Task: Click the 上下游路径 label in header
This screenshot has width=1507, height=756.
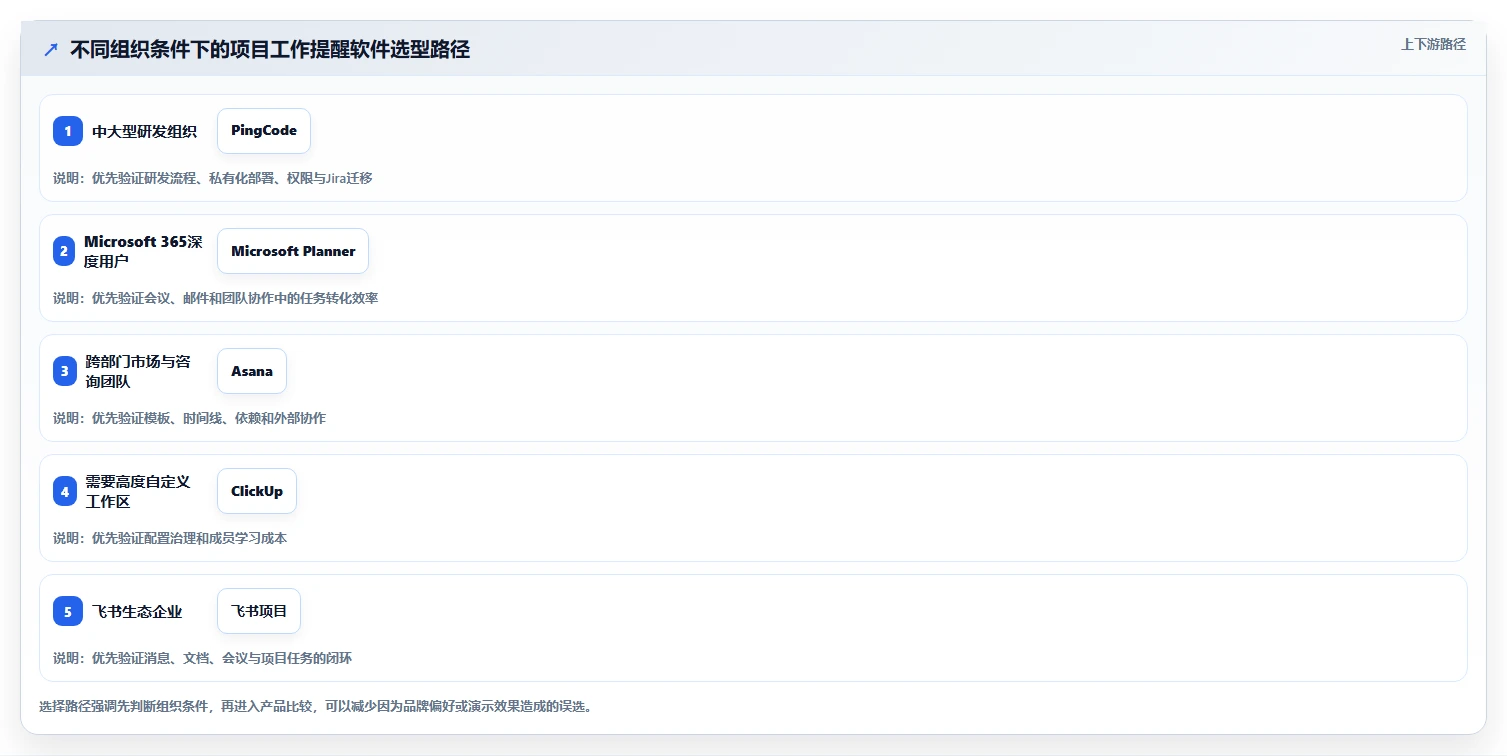Action: [x=1433, y=44]
